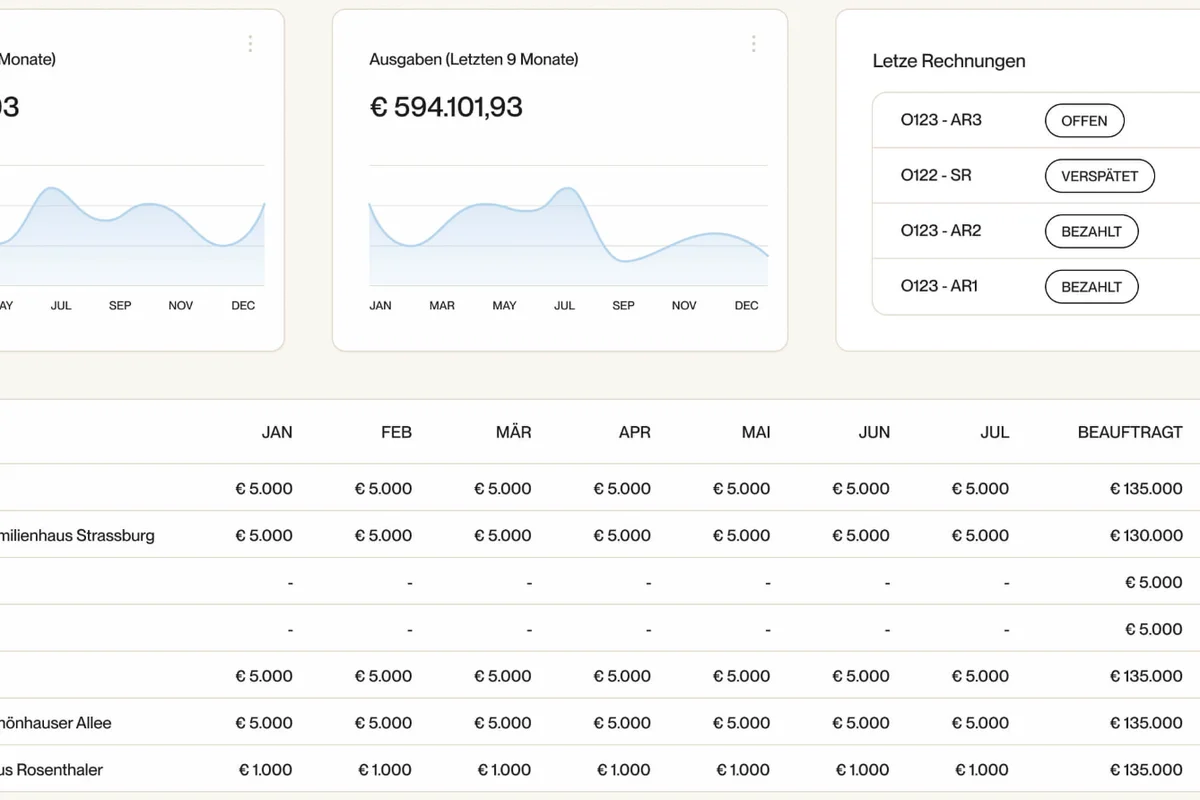Click the MÄR table column header
The height and width of the screenshot is (800, 1200).
514,433
